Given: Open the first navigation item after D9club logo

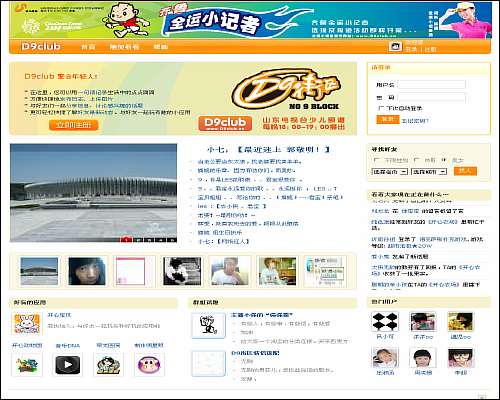Looking at the screenshot, I should pos(88,47).
